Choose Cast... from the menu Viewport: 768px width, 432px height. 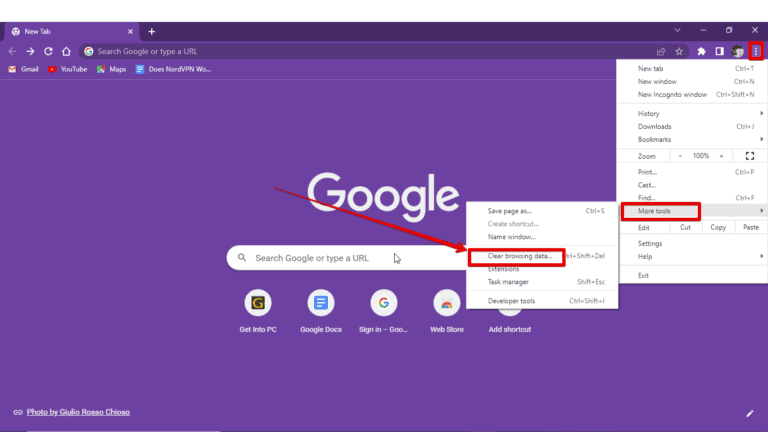[693, 185]
